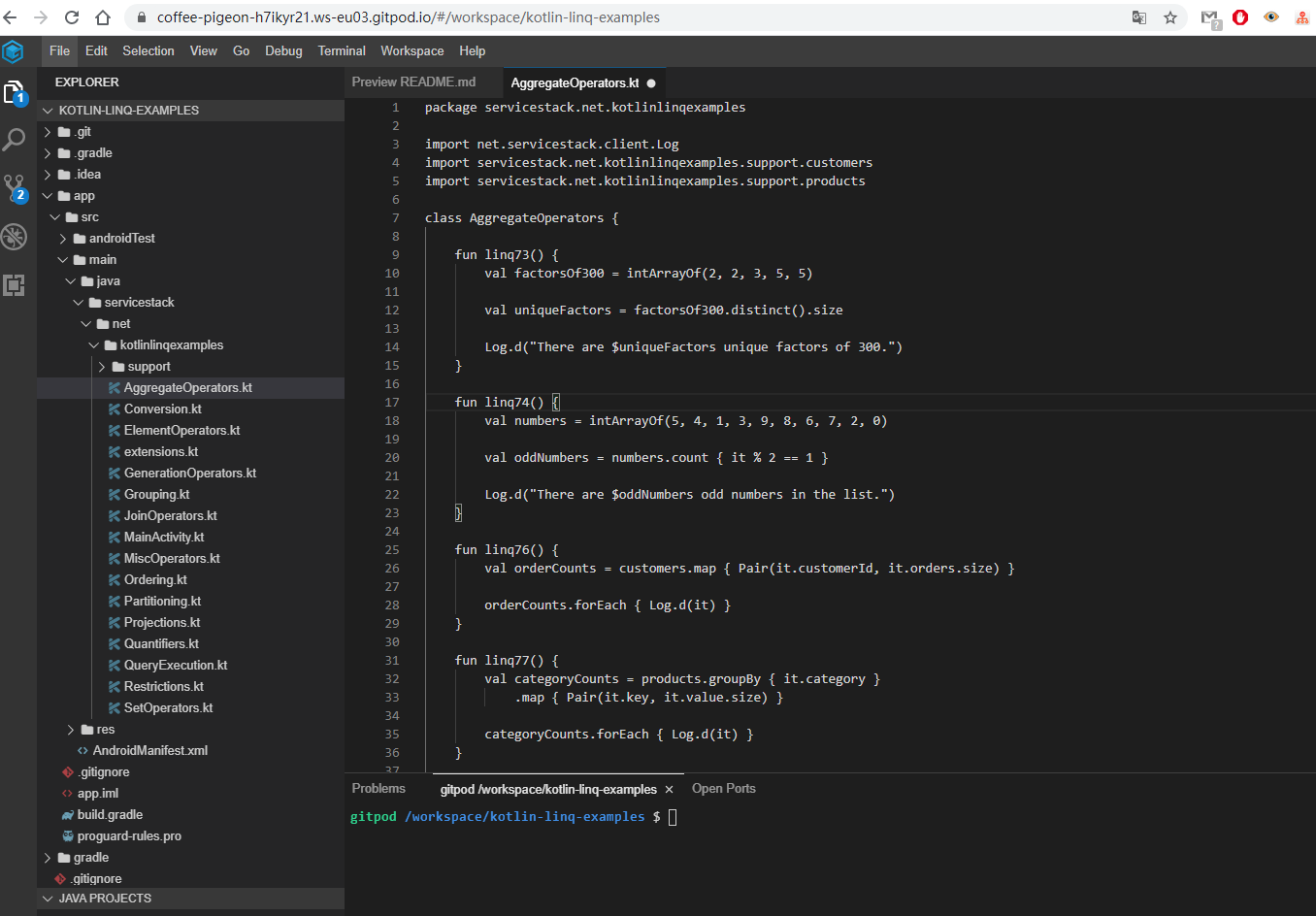Click line number 26 in the gutter

[392, 569]
